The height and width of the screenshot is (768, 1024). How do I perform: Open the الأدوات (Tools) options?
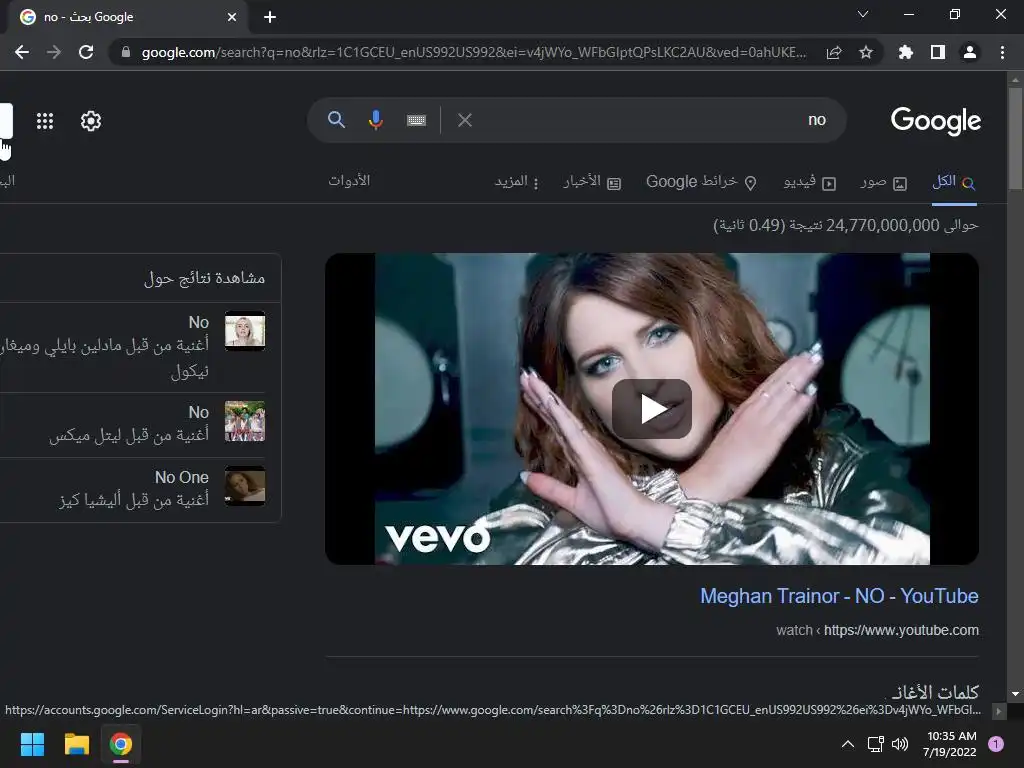[x=349, y=181]
